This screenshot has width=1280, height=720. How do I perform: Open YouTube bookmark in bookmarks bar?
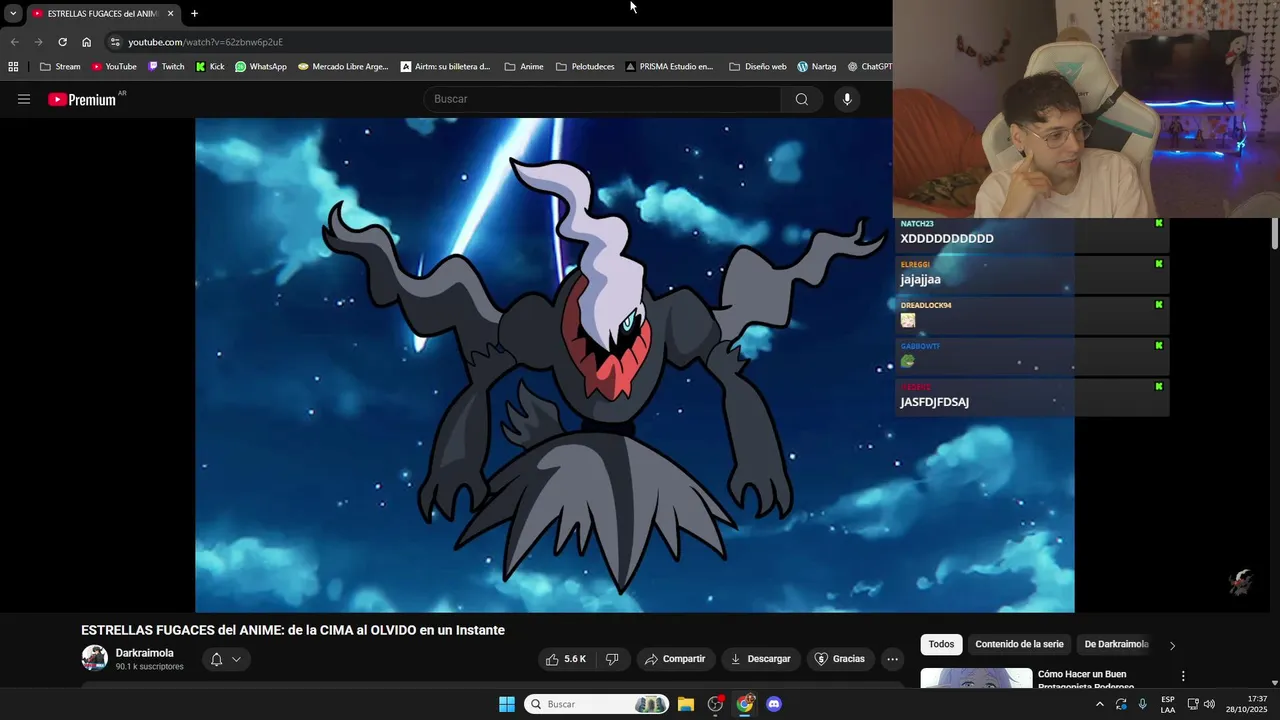pyautogui.click(x=114, y=67)
